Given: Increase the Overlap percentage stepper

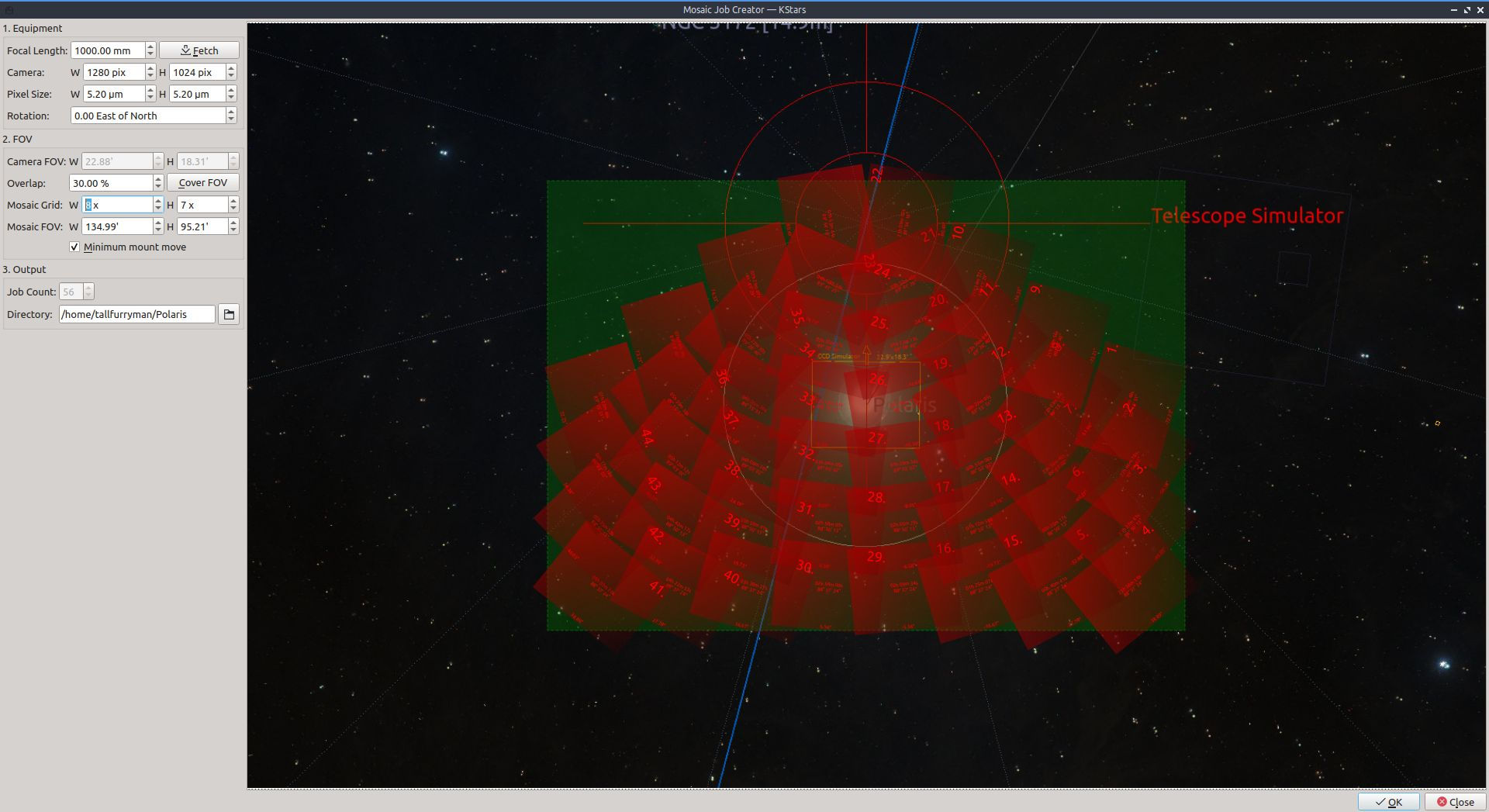Looking at the screenshot, I should click(158, 179).
